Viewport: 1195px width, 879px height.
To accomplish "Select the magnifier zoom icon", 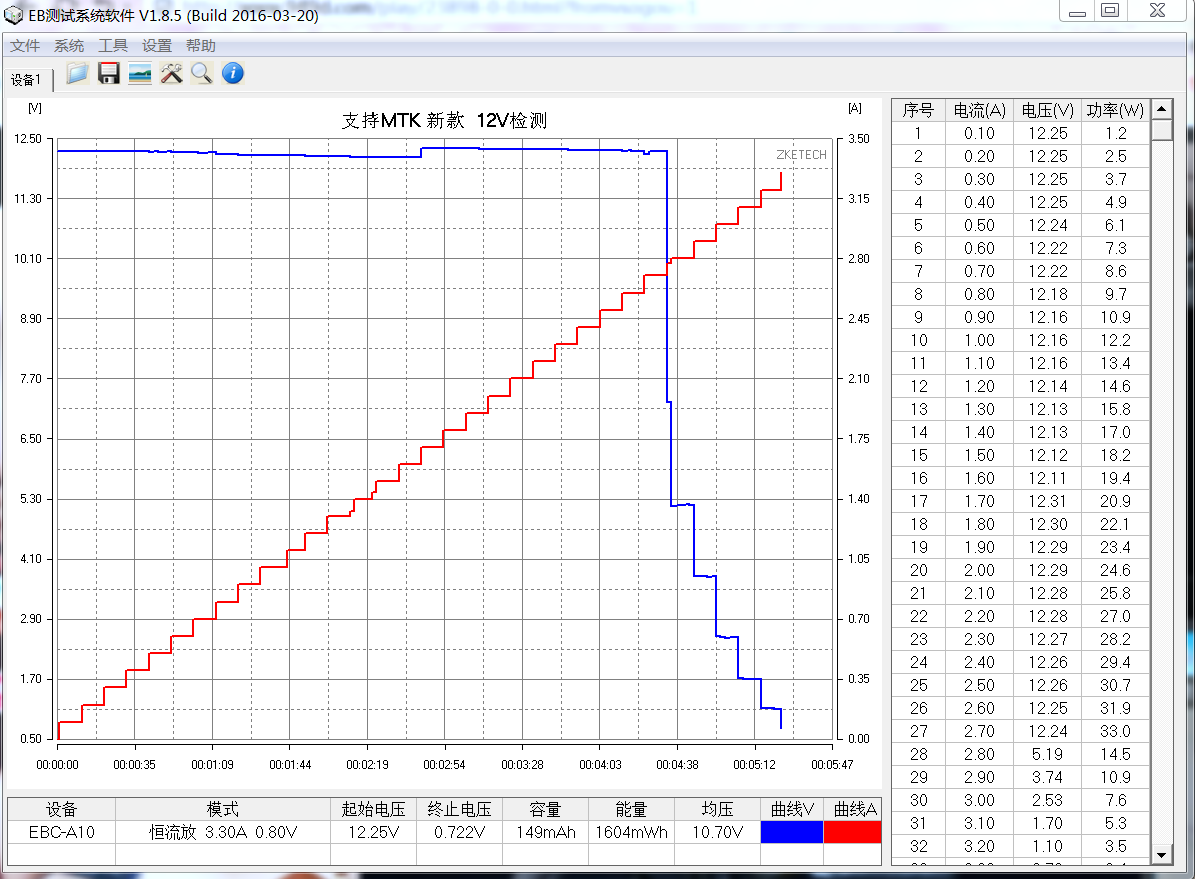I will coord(201,73).
